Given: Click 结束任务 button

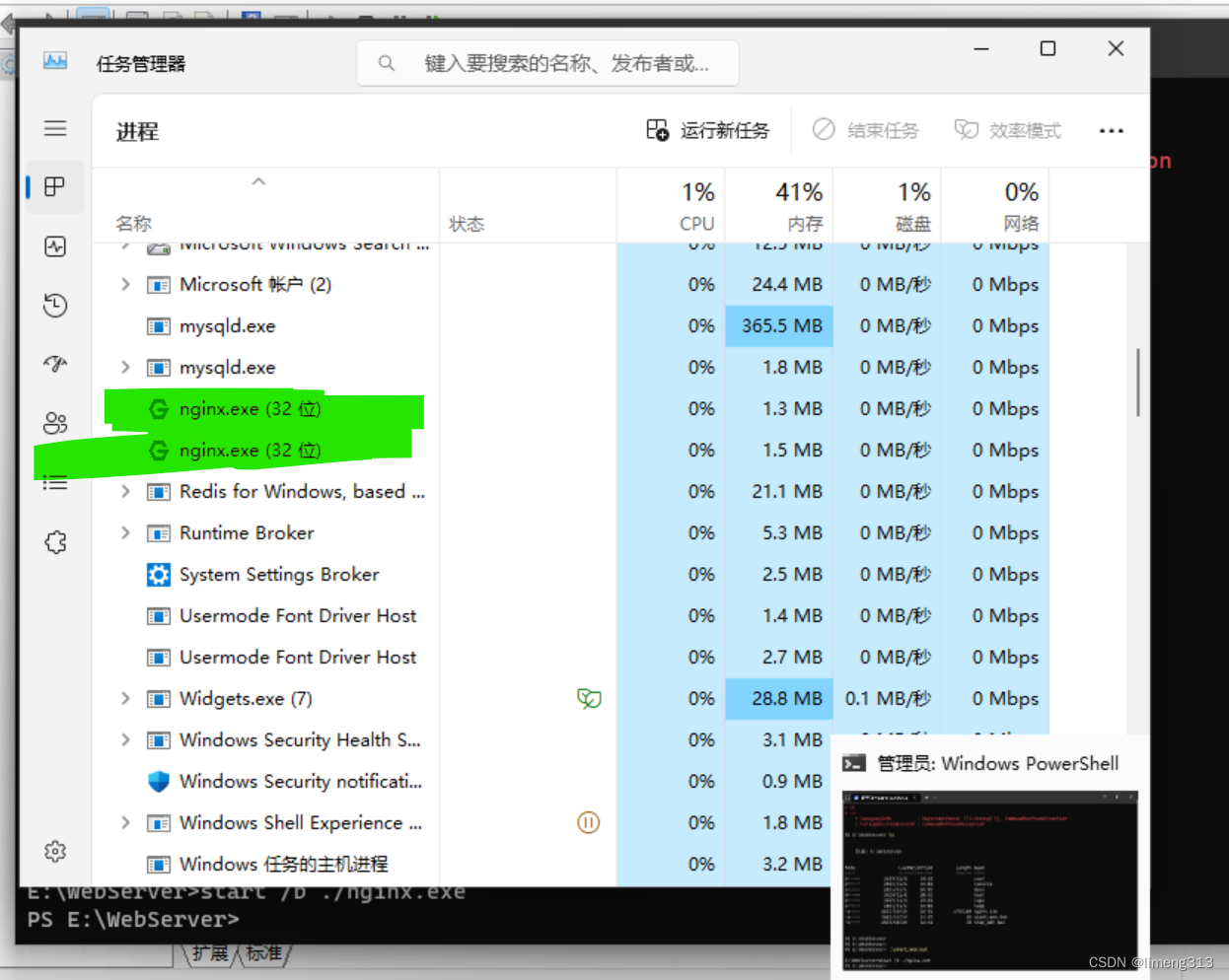Looking at the screenshot, I should click(865, 130).
